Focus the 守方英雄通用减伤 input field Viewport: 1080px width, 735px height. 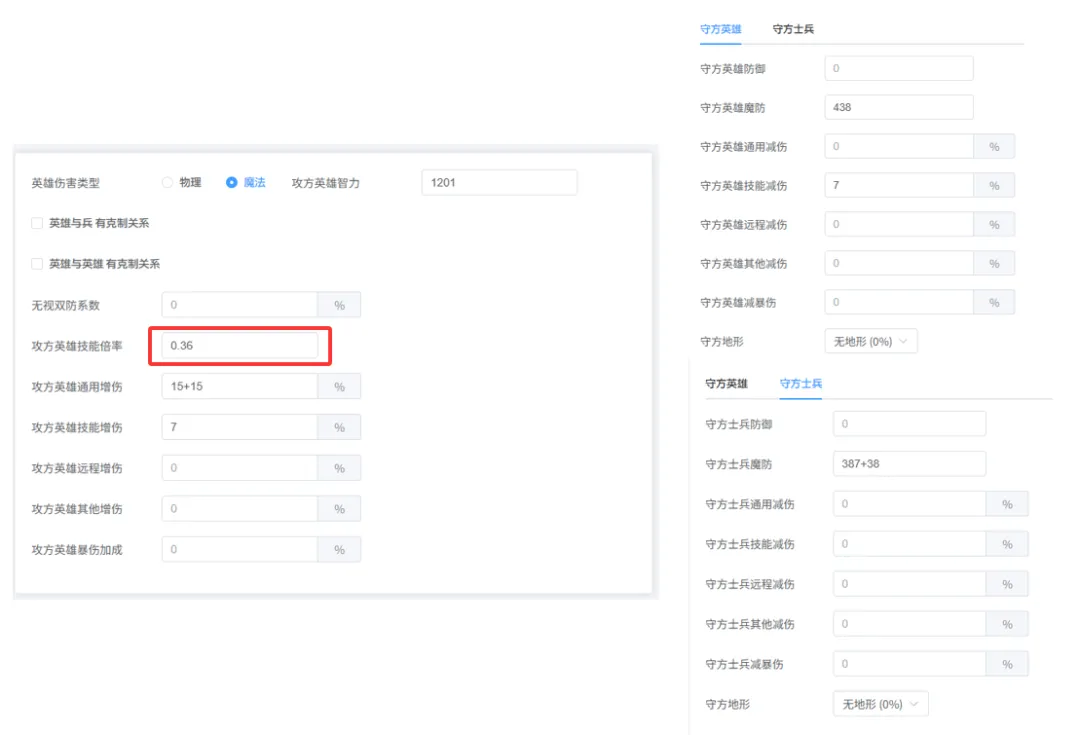tap(899, 146)
